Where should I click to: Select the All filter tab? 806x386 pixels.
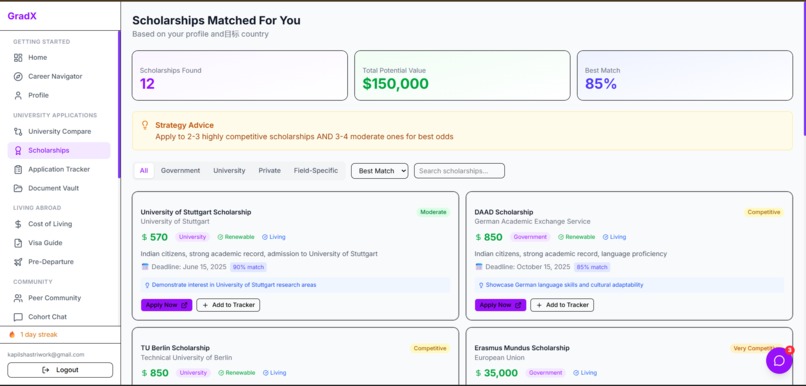(144, 171)
